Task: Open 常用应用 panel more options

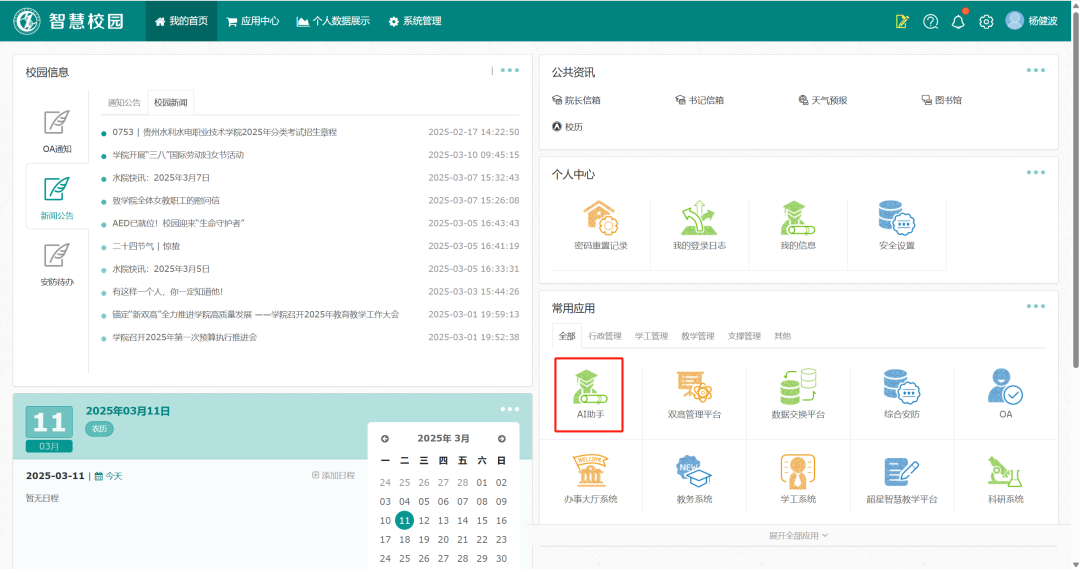Action: (x=1035, y=306)
